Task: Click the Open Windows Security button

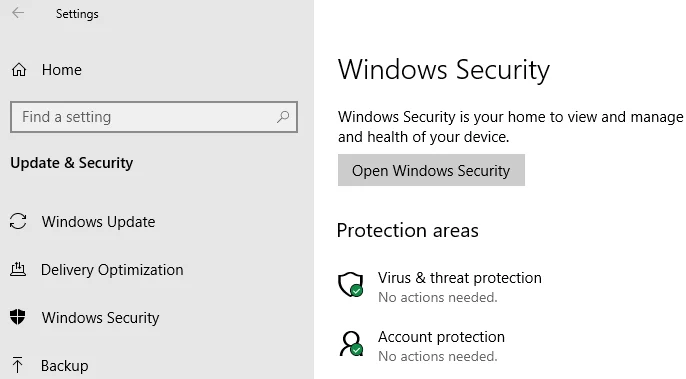Action: pos(431,170)
